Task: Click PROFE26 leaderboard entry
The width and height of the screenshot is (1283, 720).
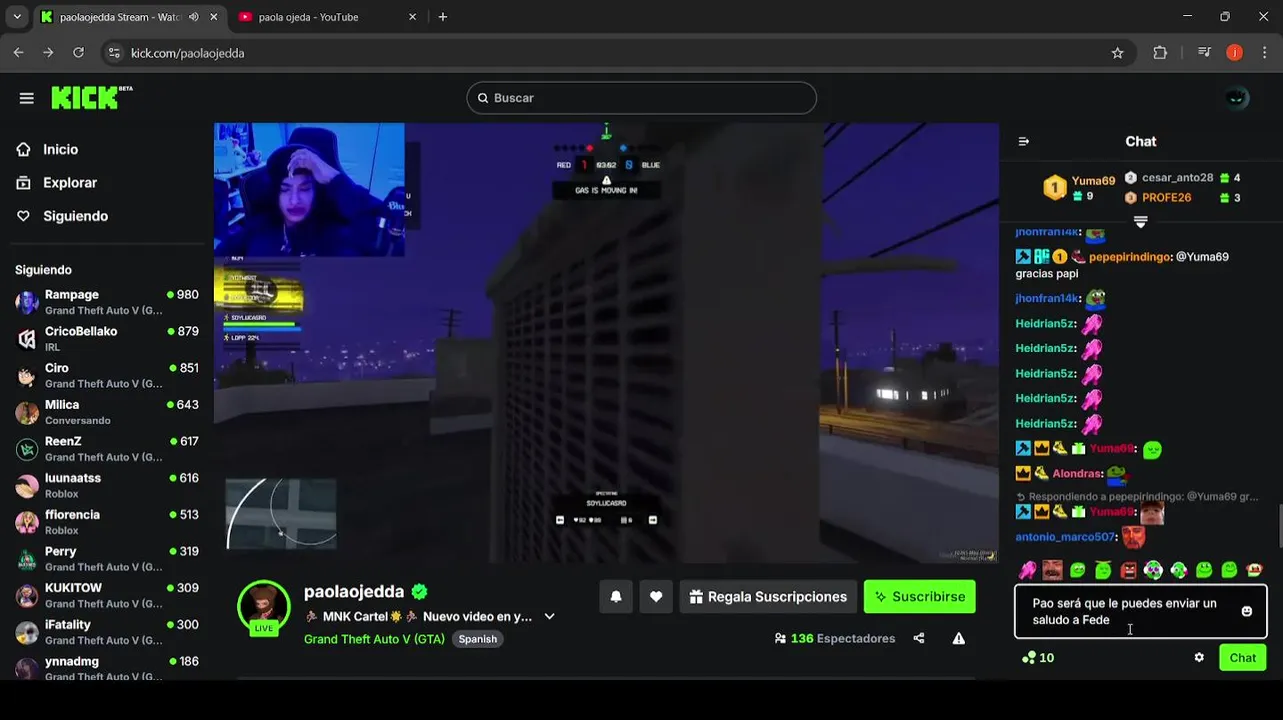Action: [x=1182, y=198]
